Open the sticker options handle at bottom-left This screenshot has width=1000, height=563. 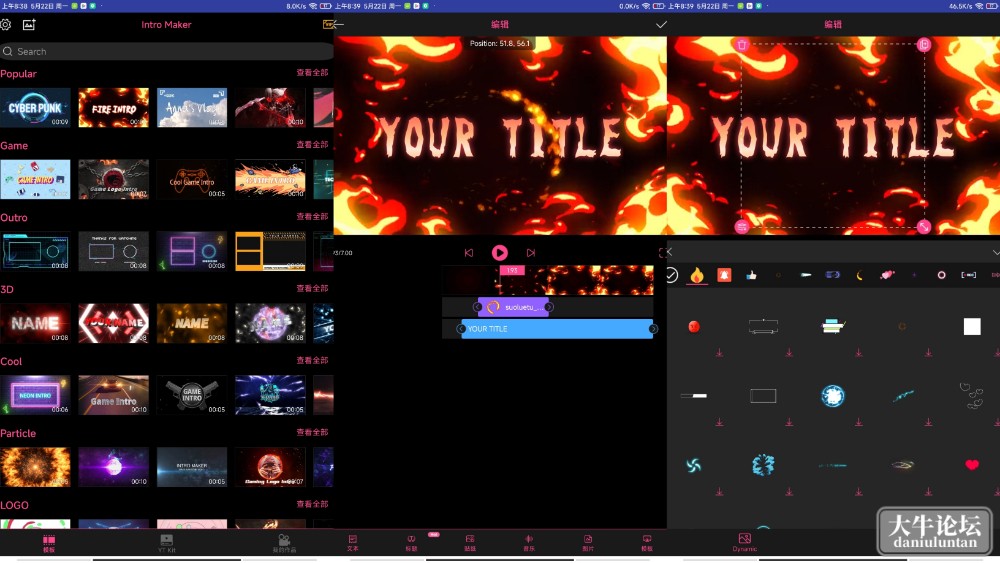pos(742,226)
